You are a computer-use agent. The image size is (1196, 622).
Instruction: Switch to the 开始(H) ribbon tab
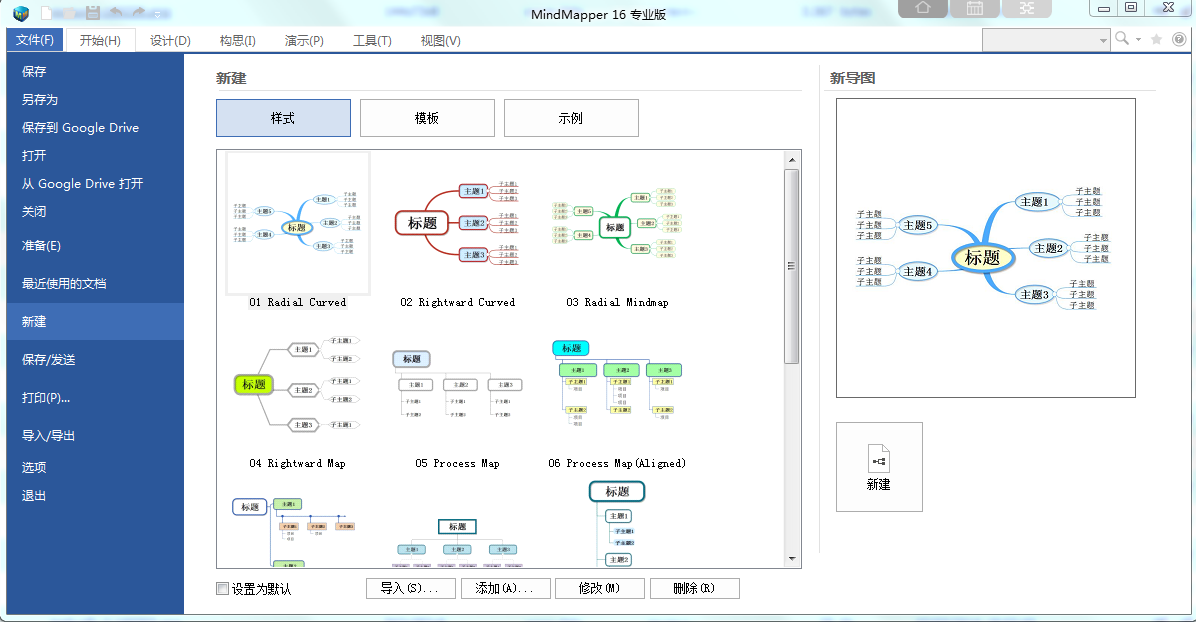[x=100, y=40]
